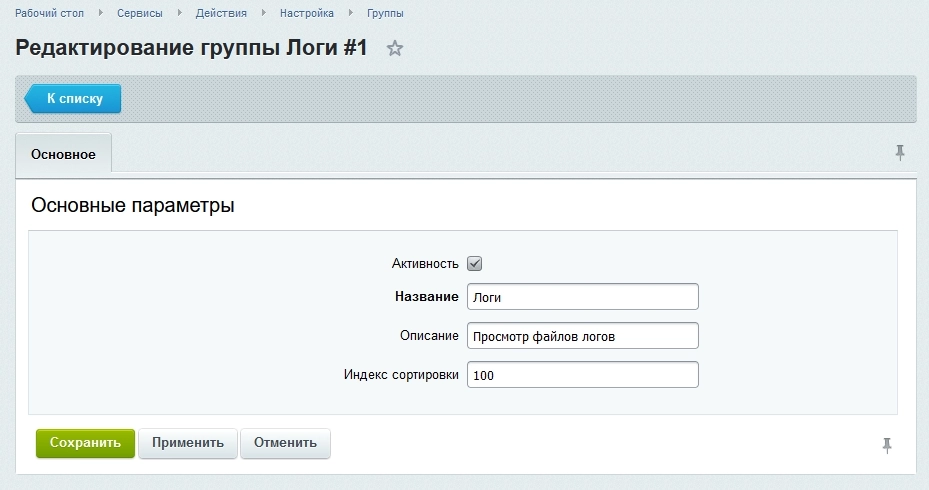
Task: Save changes with Сохранить button
Action: click(85, 443)
